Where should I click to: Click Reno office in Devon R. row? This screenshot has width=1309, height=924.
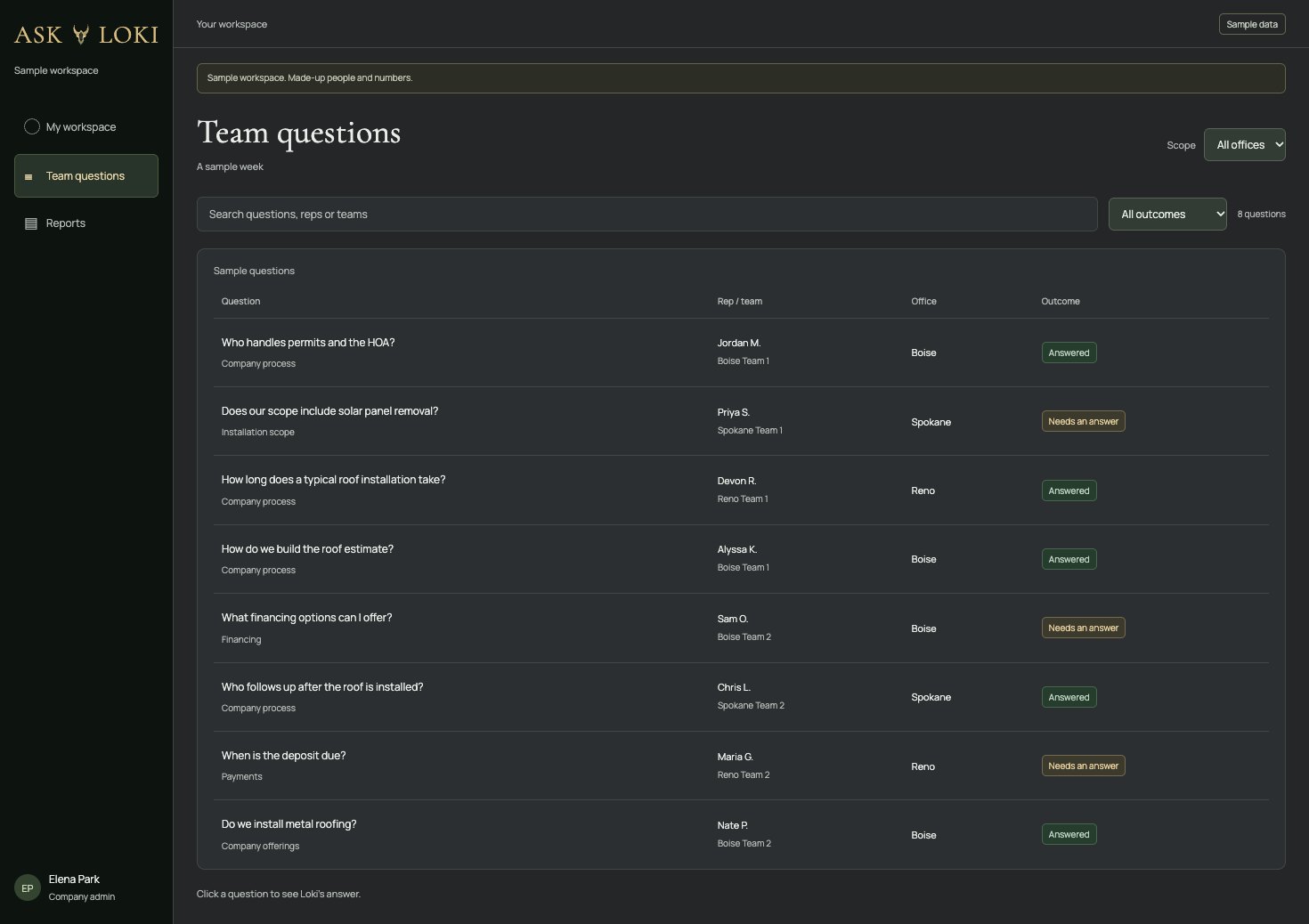[x=923, y=490]
